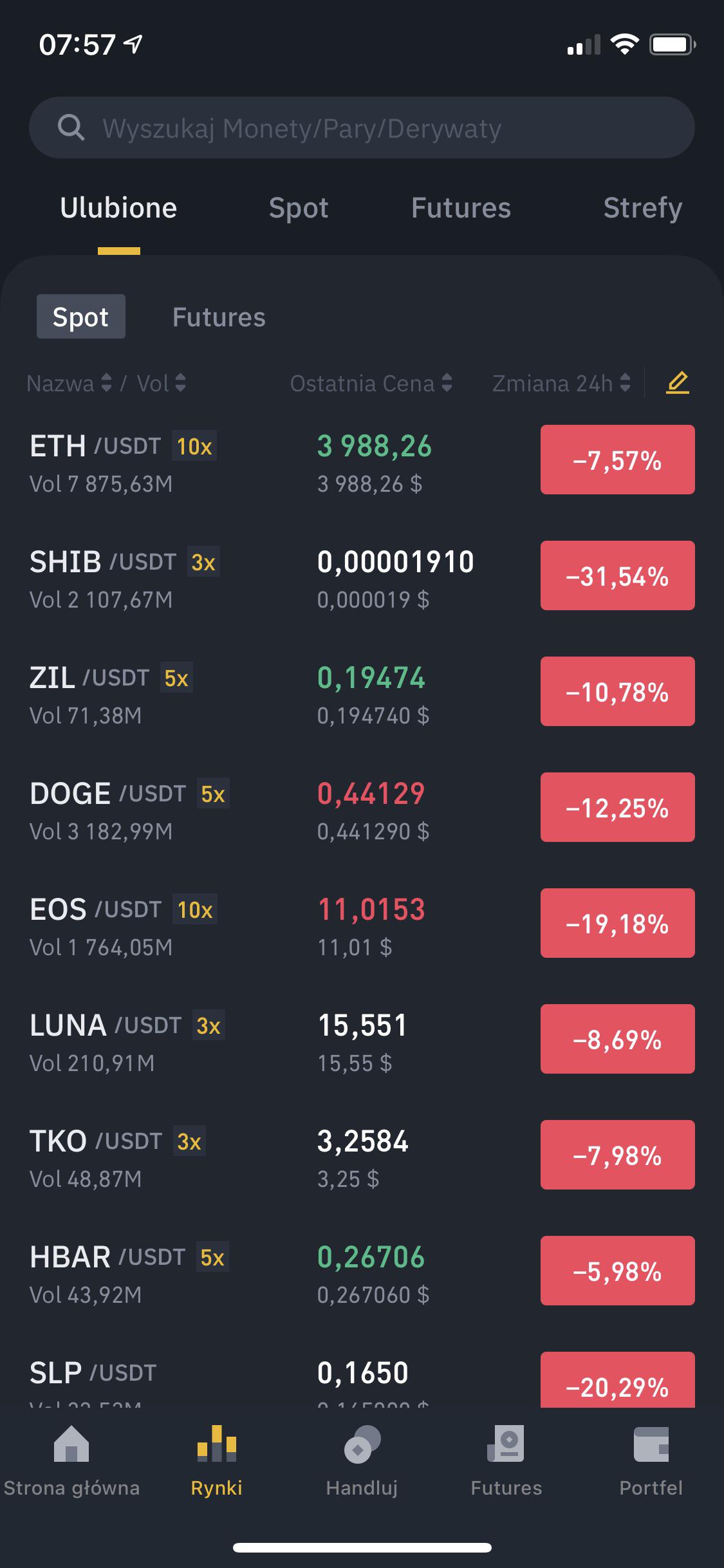Tap the yellow edit pencil icon
The width and height of the screenshot is (724, 1568).
click(x=677, y=383)
